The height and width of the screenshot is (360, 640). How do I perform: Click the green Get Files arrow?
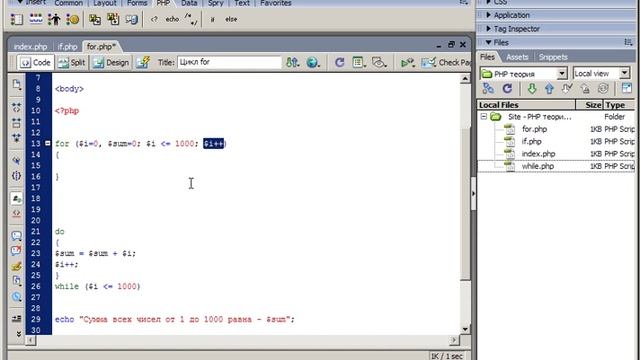tap(531, 89)
